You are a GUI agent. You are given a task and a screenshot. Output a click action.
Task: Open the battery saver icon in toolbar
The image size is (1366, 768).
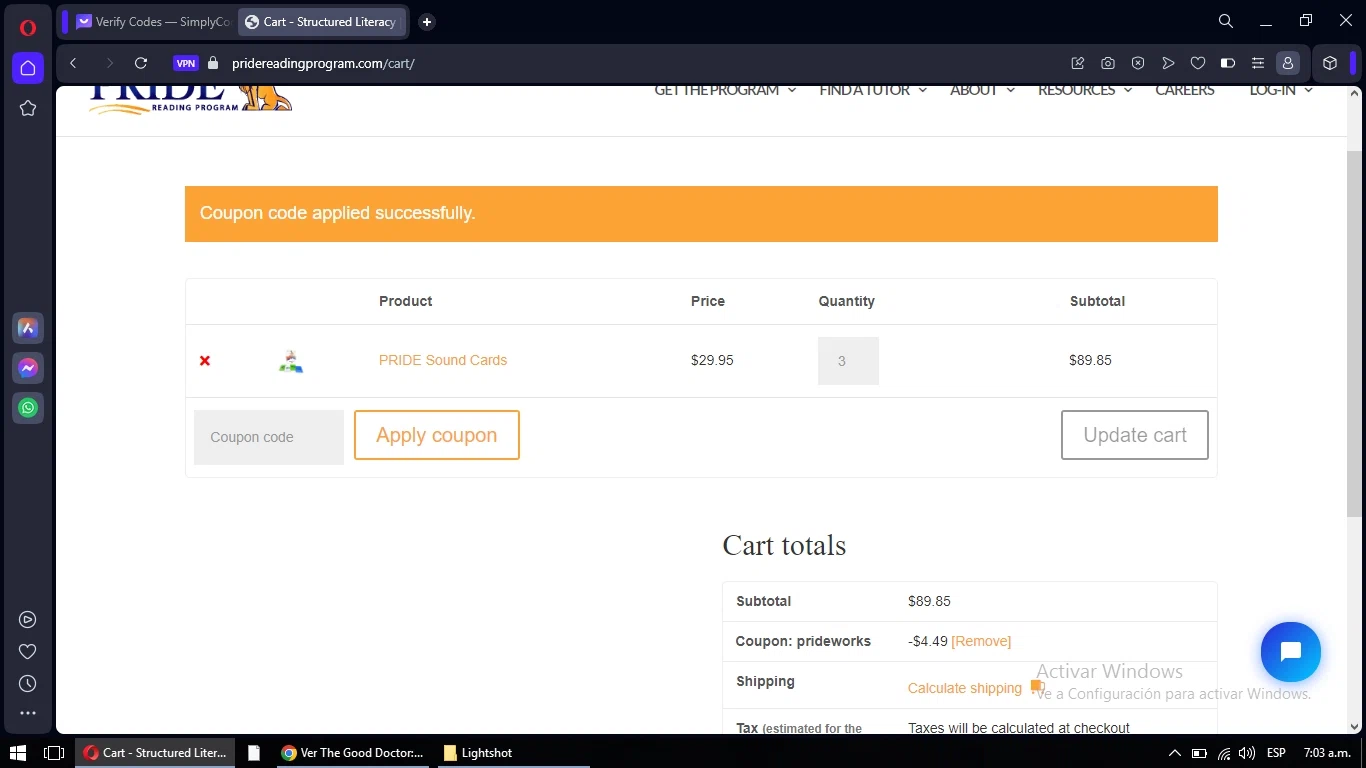1228,63
